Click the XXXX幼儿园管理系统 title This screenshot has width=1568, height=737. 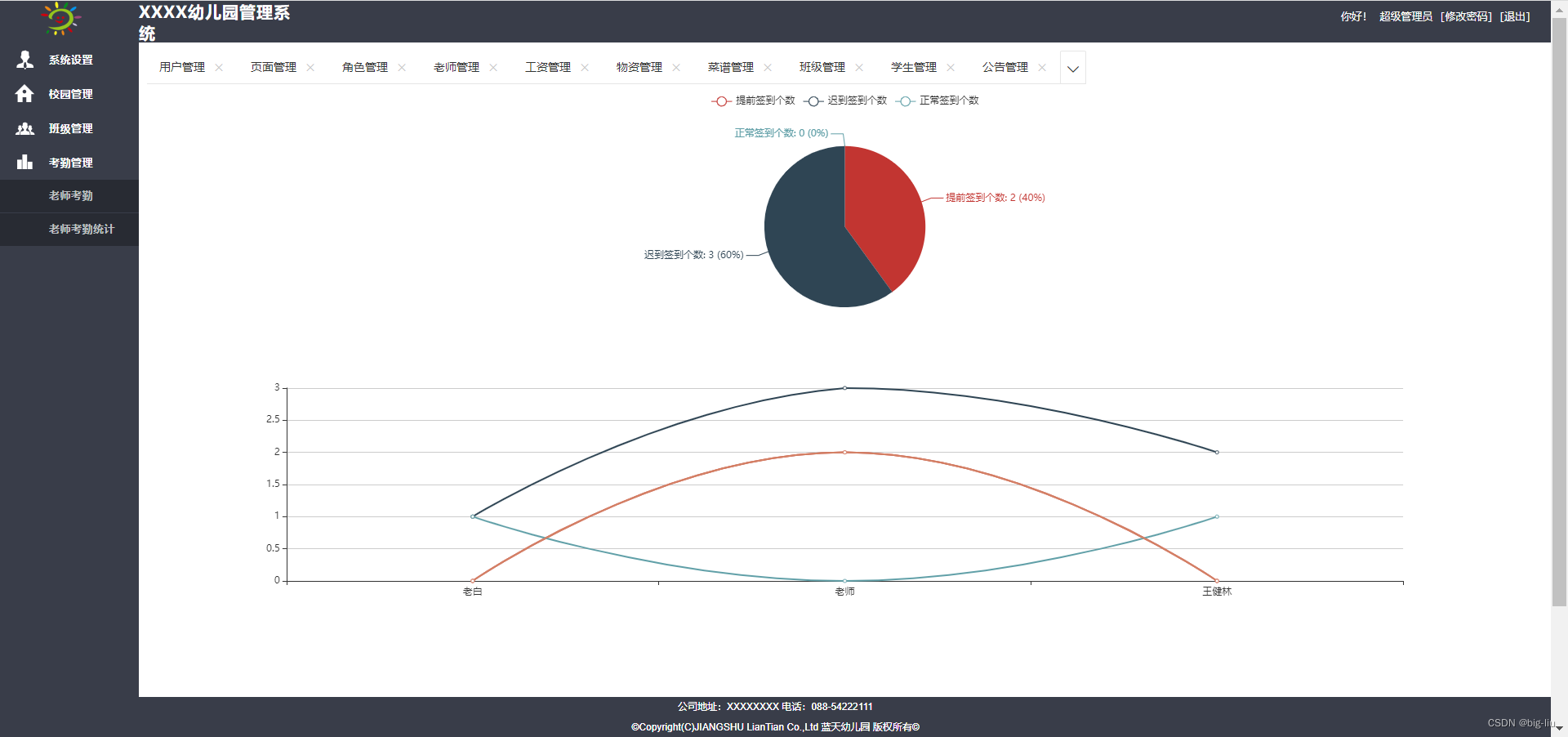pyautogui.click(x=214, y=23)
